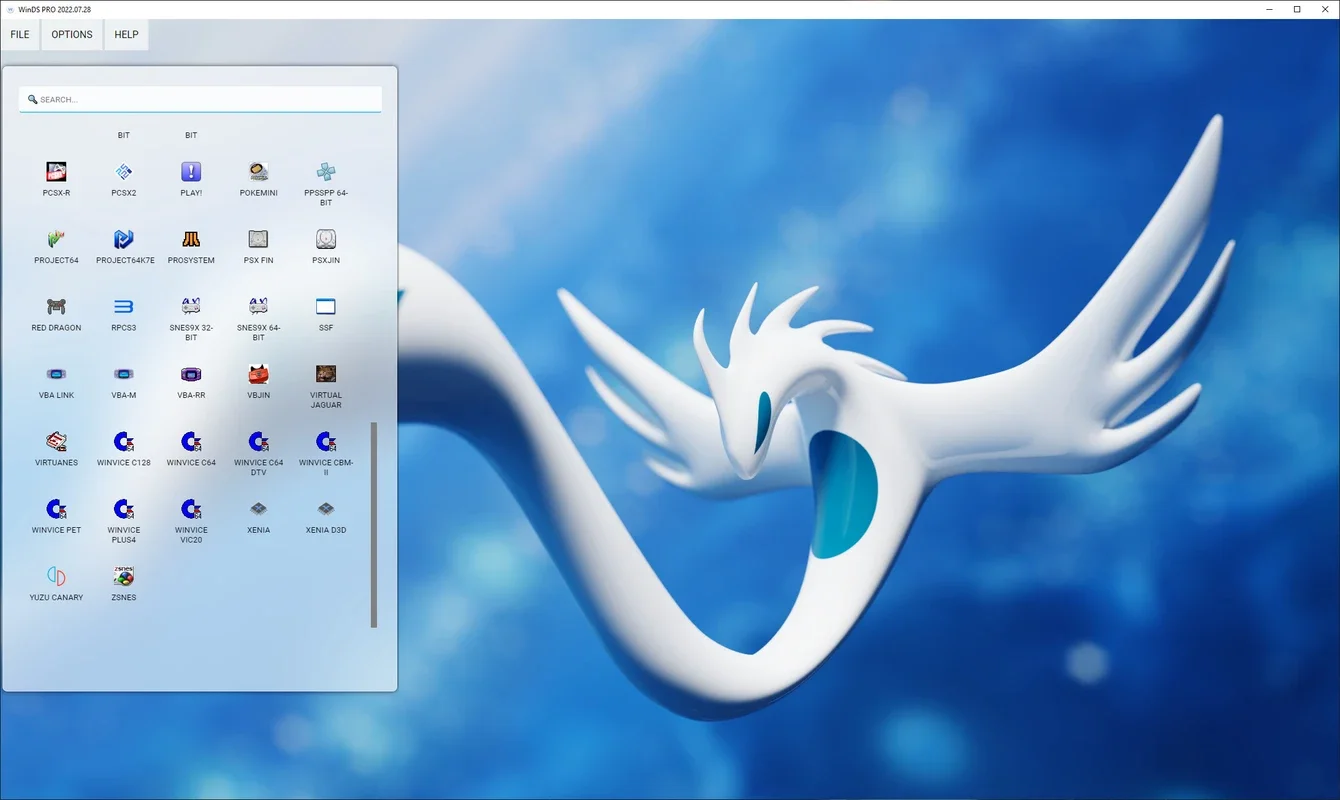Screen dimensions: 1340x800
Task: Click the emulator SEARCH field
Action: pyautogui.click(x=200, y=99)
